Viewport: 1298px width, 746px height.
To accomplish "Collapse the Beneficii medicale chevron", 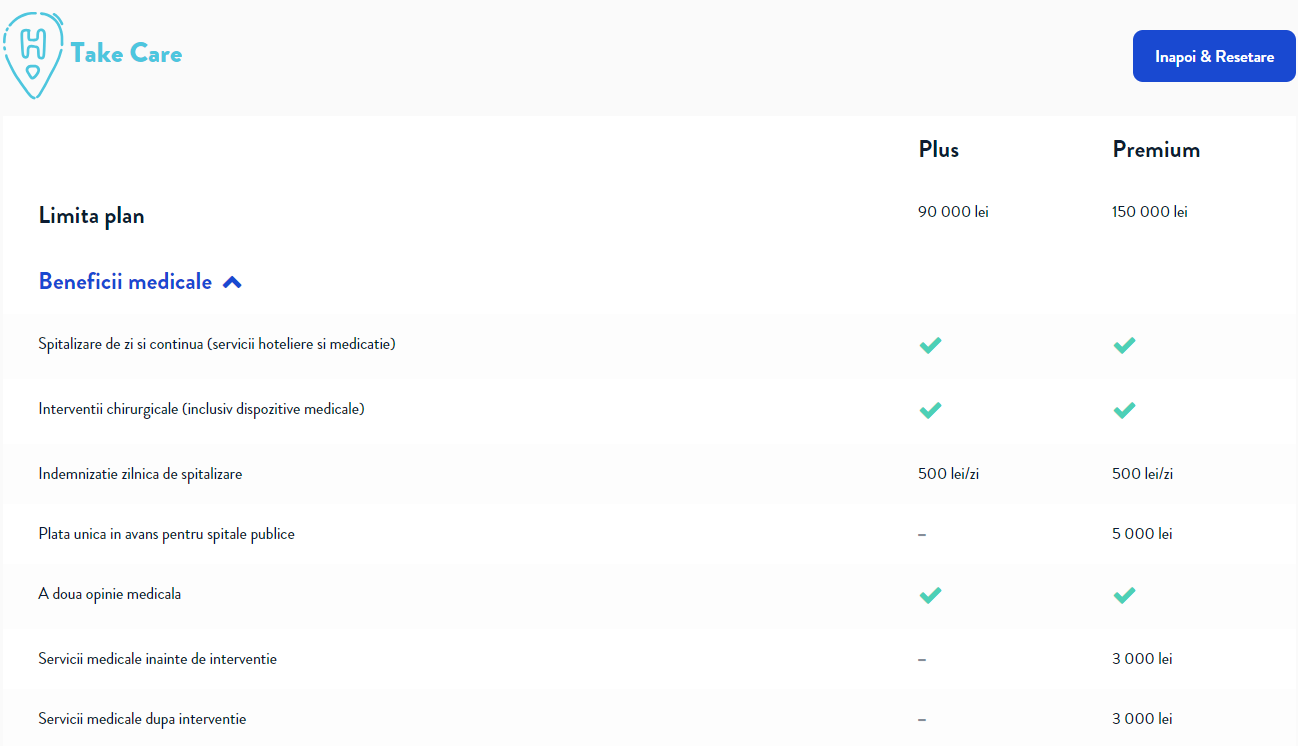I will [x=232, y=283].
